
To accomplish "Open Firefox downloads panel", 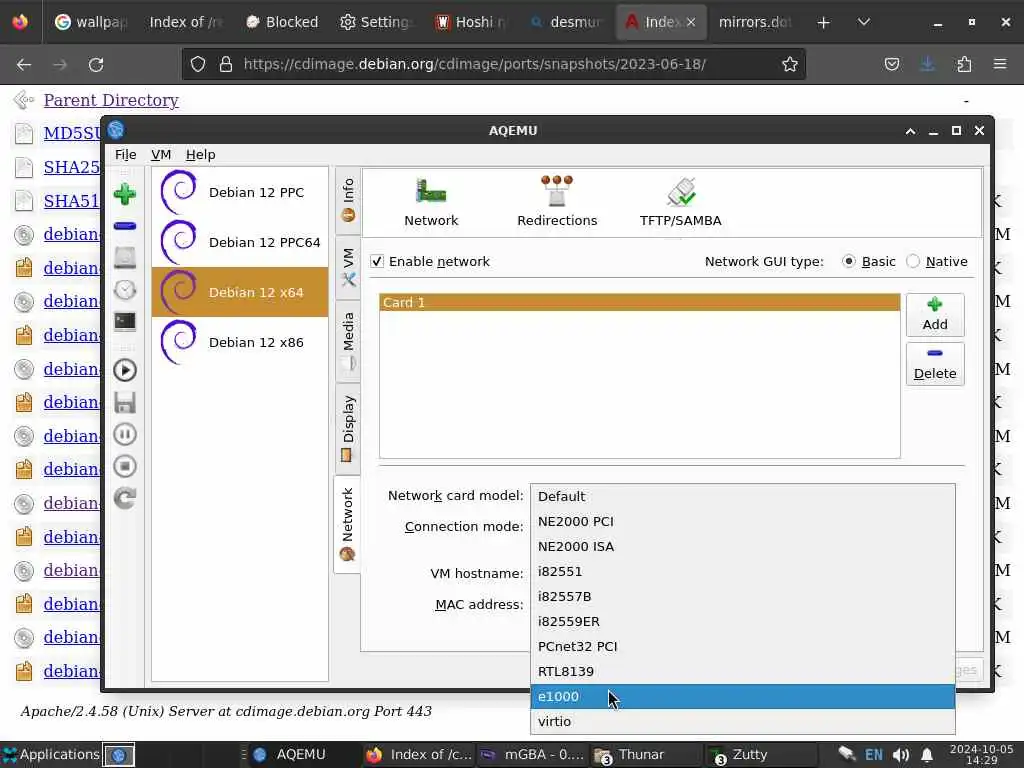I will click(x=927, y=64).
